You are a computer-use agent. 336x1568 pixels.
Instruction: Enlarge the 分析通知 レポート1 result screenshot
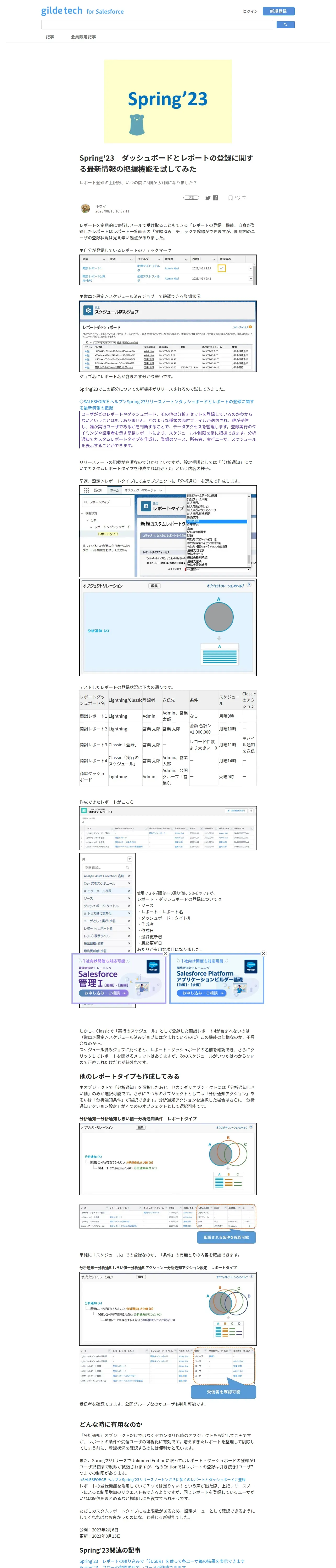point(168,828)
